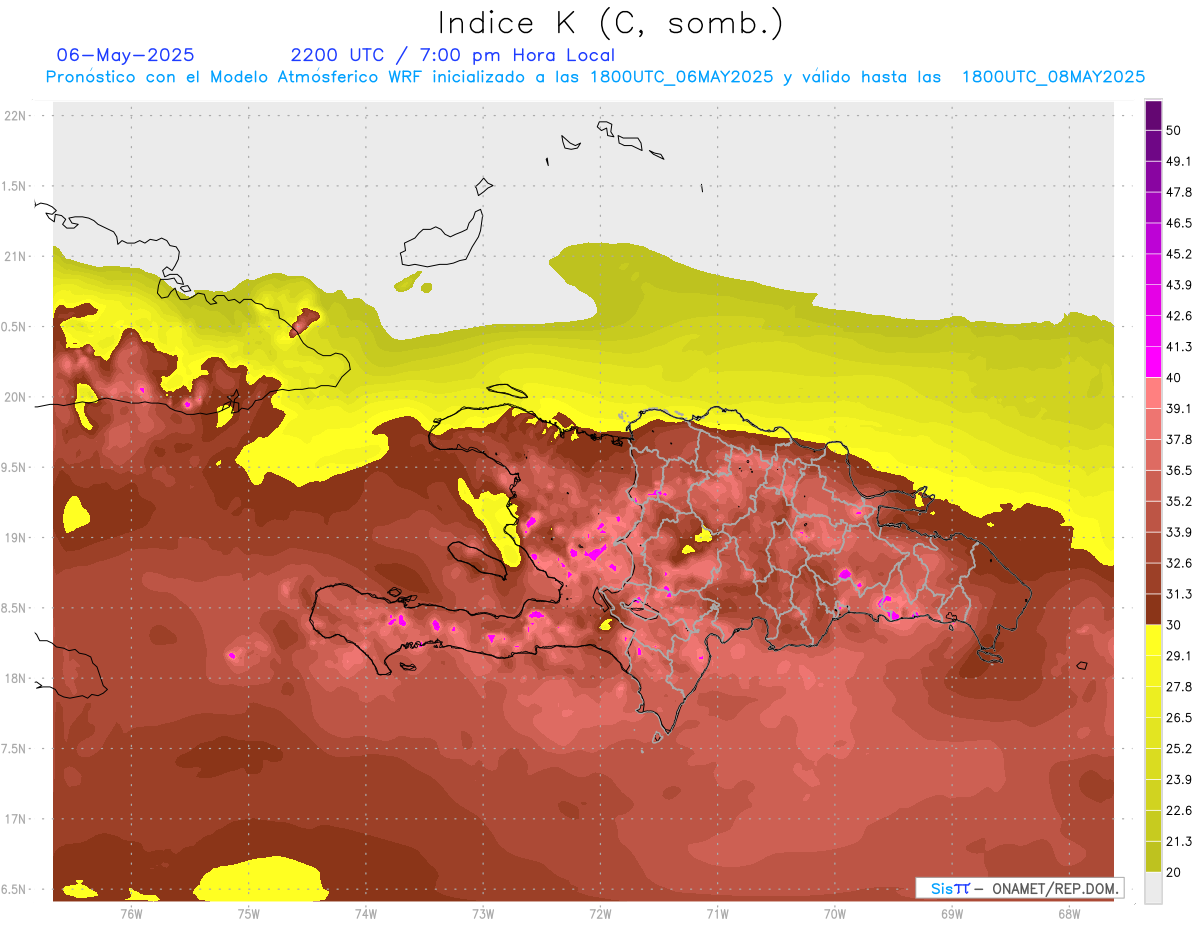Click the '72W' longitude label
Screen dimensions: 1200x927
(x=600, y=913)
